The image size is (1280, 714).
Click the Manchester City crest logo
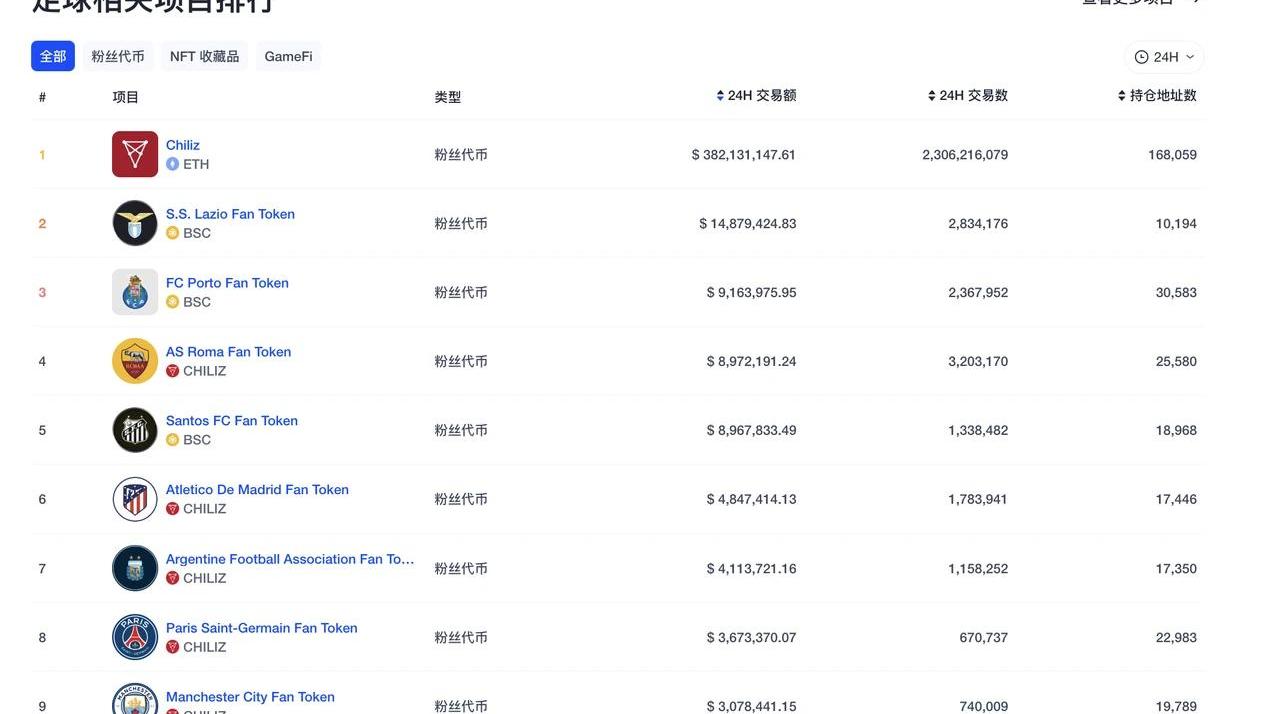[135, 700]
